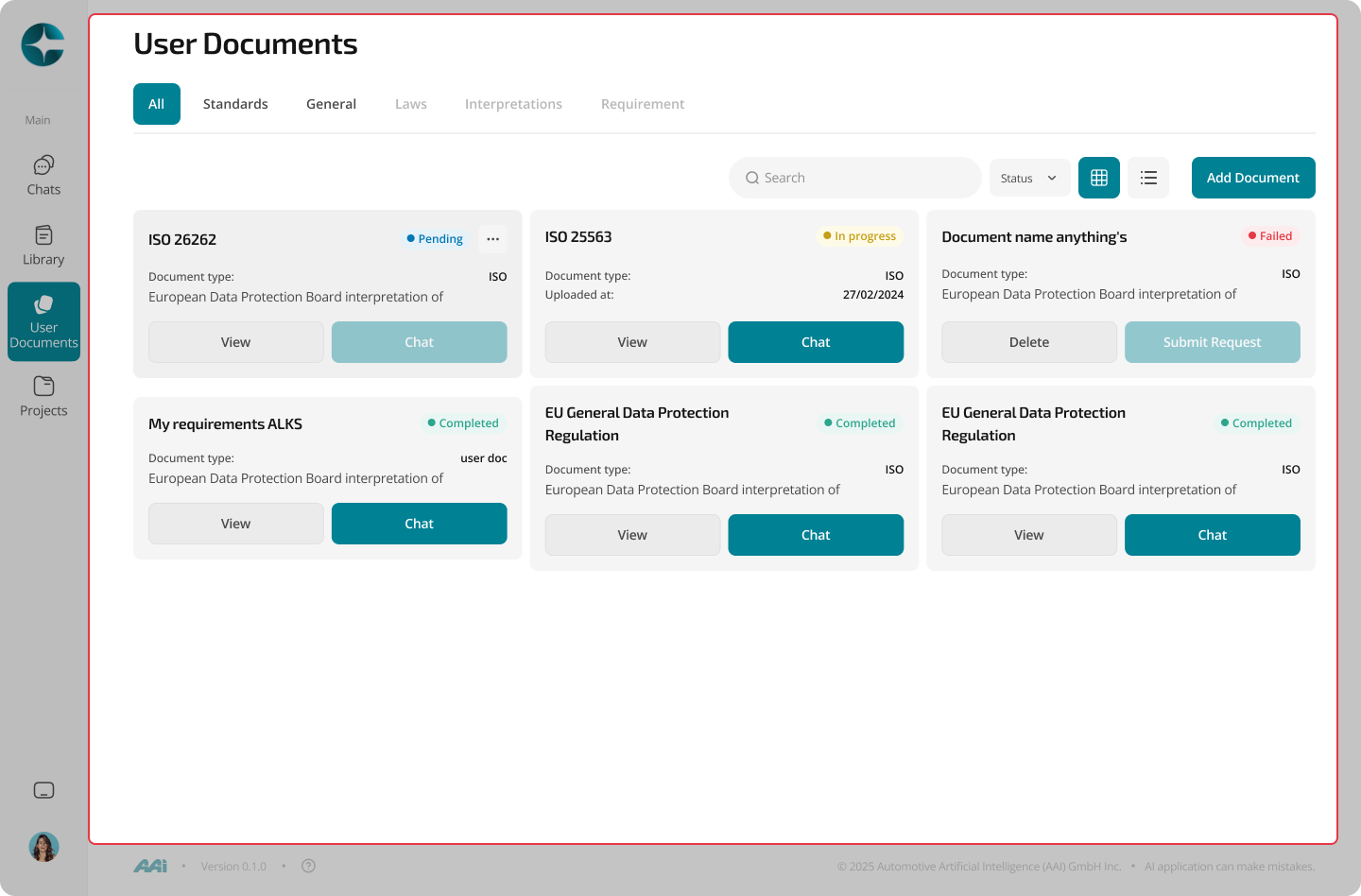The image size is (1361, 896).
Task: Click the User Documents page heading
Action: [246, 43]
